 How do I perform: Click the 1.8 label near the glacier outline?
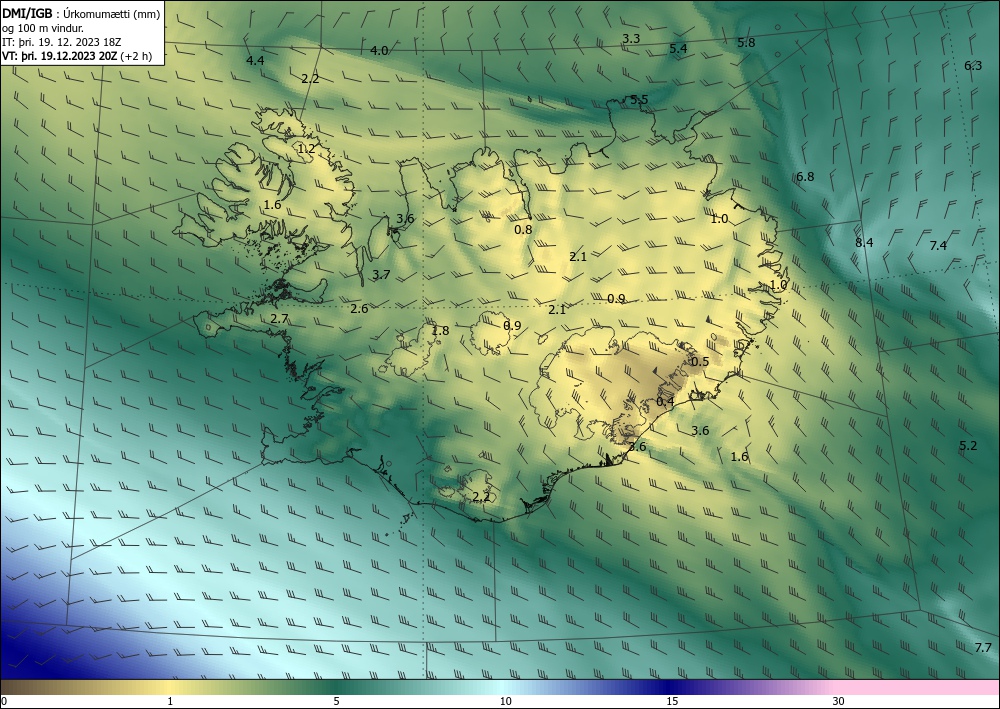coord(440,330)
